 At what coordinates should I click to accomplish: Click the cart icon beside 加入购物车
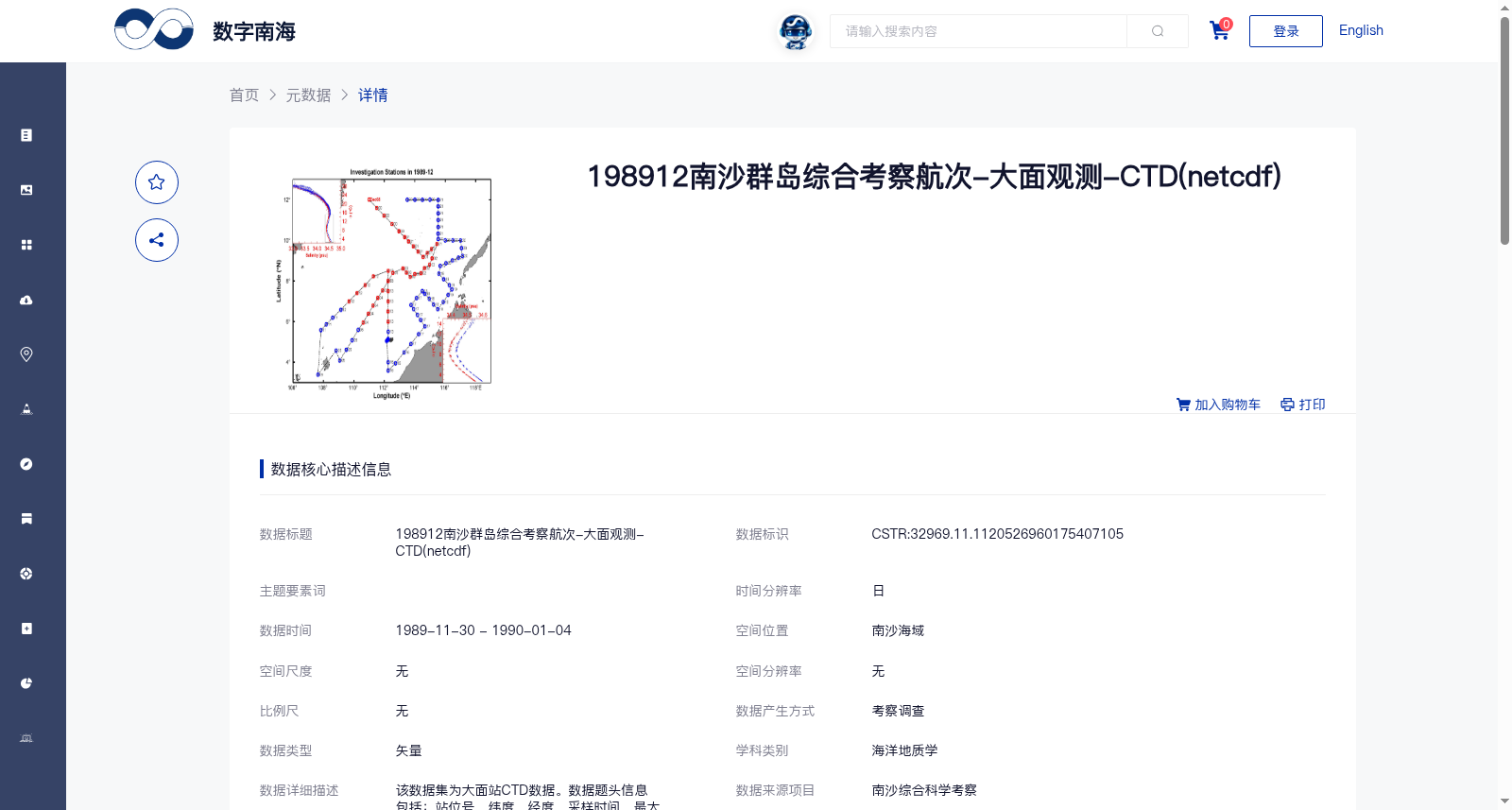point(1183,405)
